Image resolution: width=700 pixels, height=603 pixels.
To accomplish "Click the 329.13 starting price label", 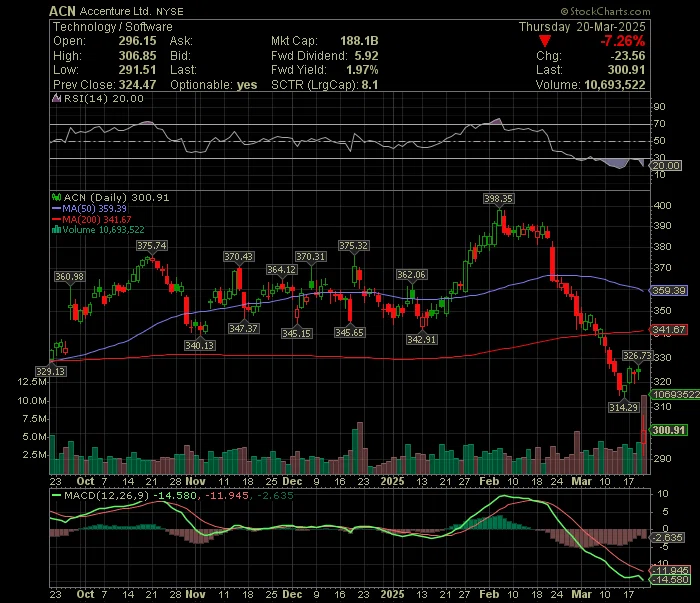I will click(x=51, y=371).
